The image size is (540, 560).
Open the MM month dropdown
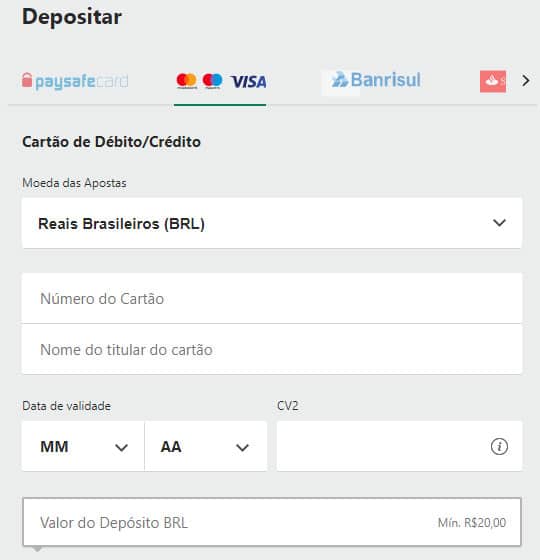point(83,446)
